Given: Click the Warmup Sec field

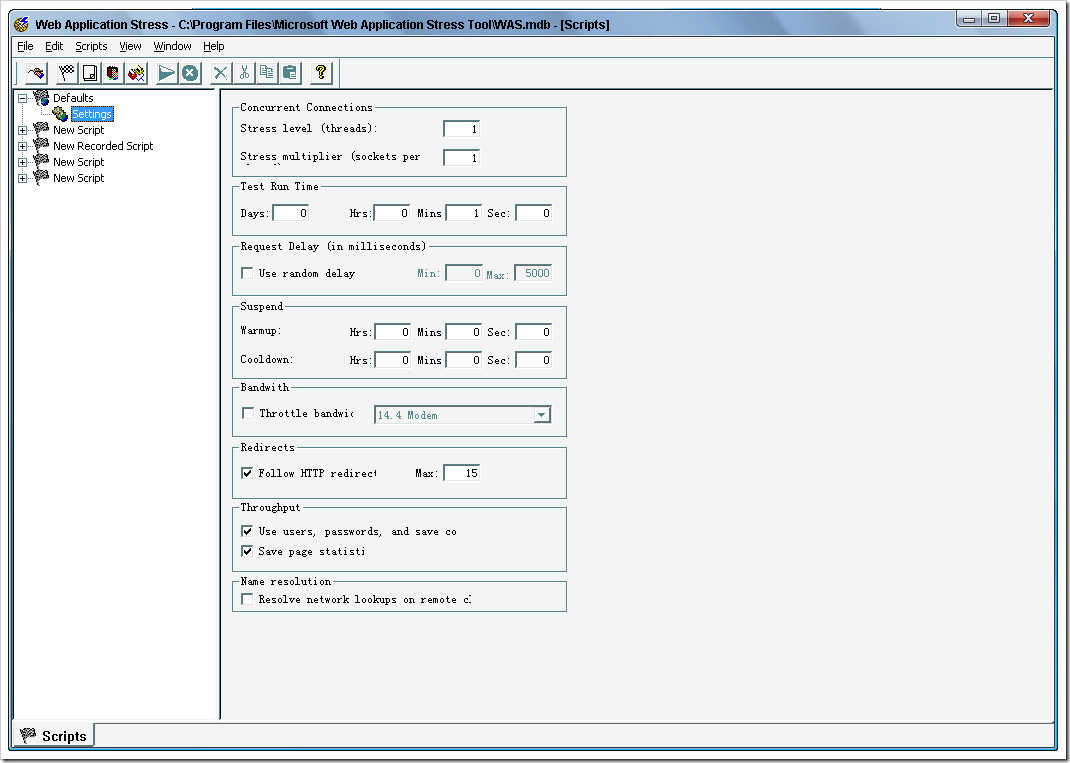Looking at the screenshot, I should pyautogui.click(x=534, y=332).
